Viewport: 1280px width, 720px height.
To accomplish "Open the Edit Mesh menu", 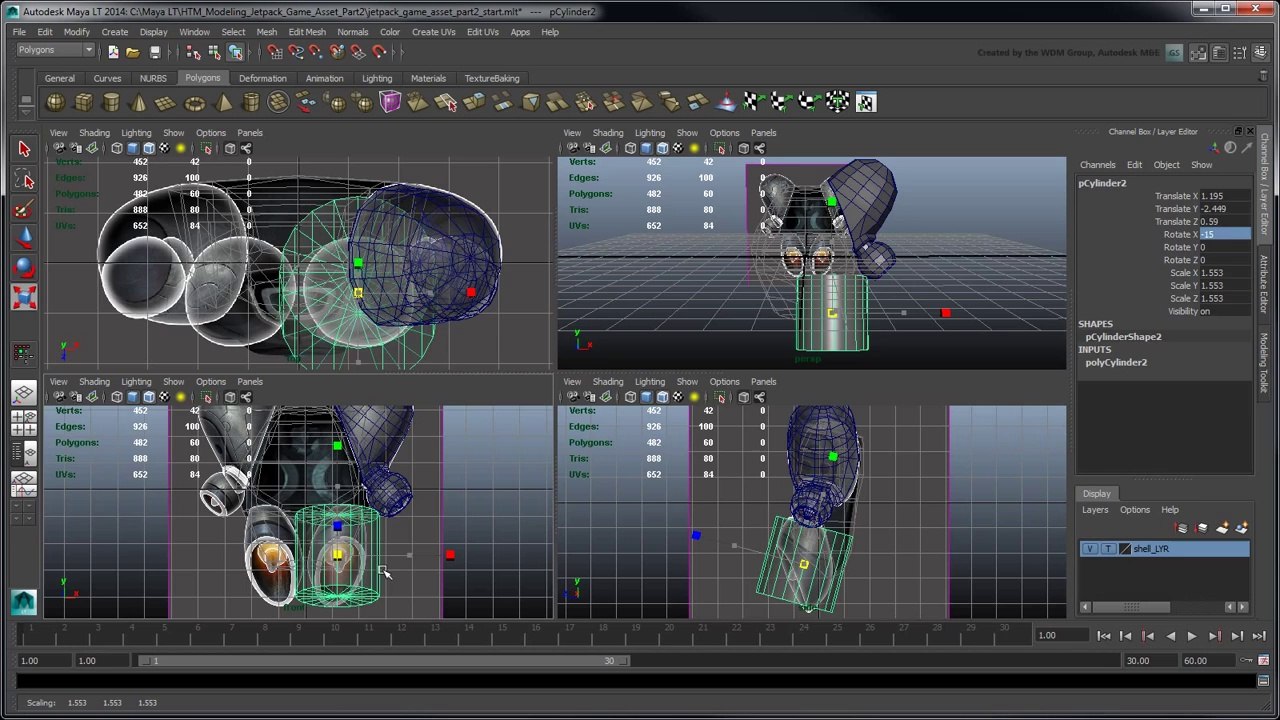I will coord(307,32).
